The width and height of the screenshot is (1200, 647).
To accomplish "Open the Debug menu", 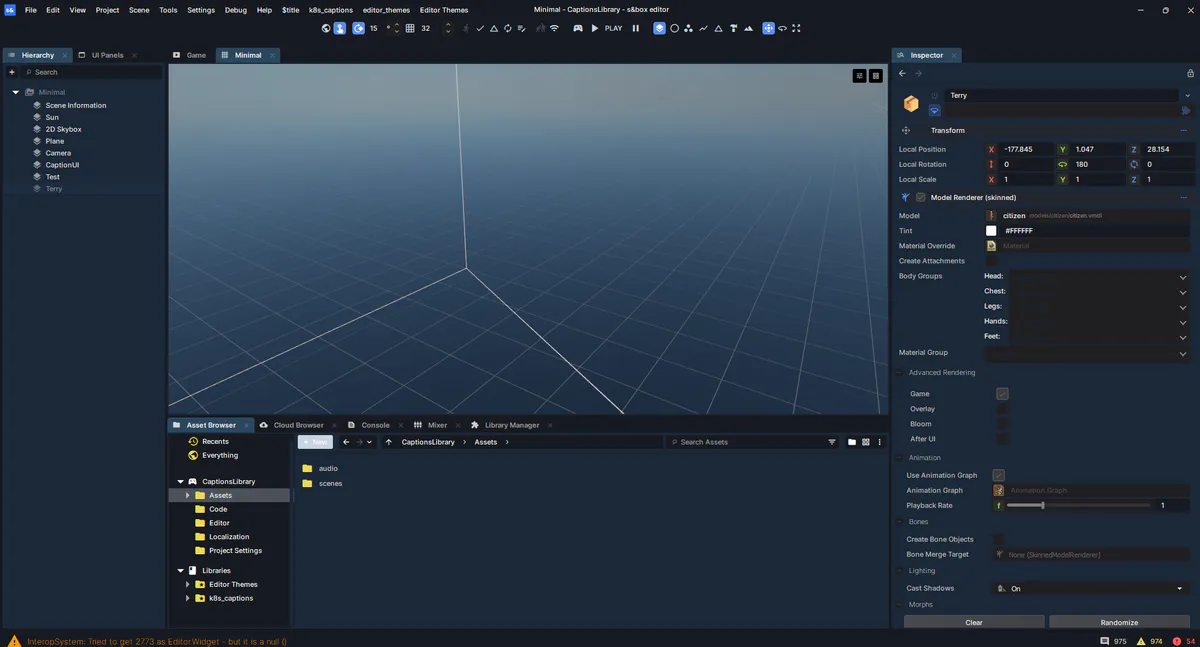I will coord(235,10).
